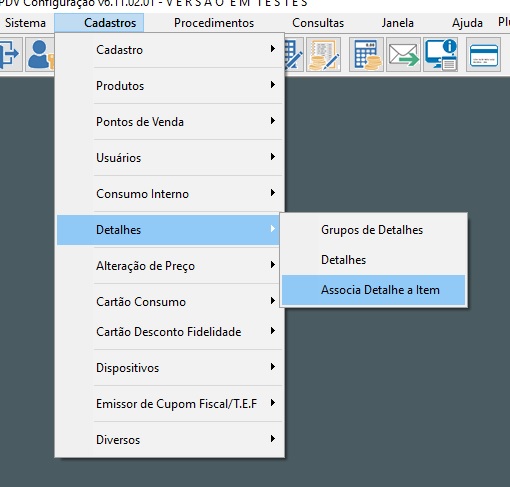Open the Consultas menu
The height and width of the screenshot is (487, 510).
coord(318,23)
